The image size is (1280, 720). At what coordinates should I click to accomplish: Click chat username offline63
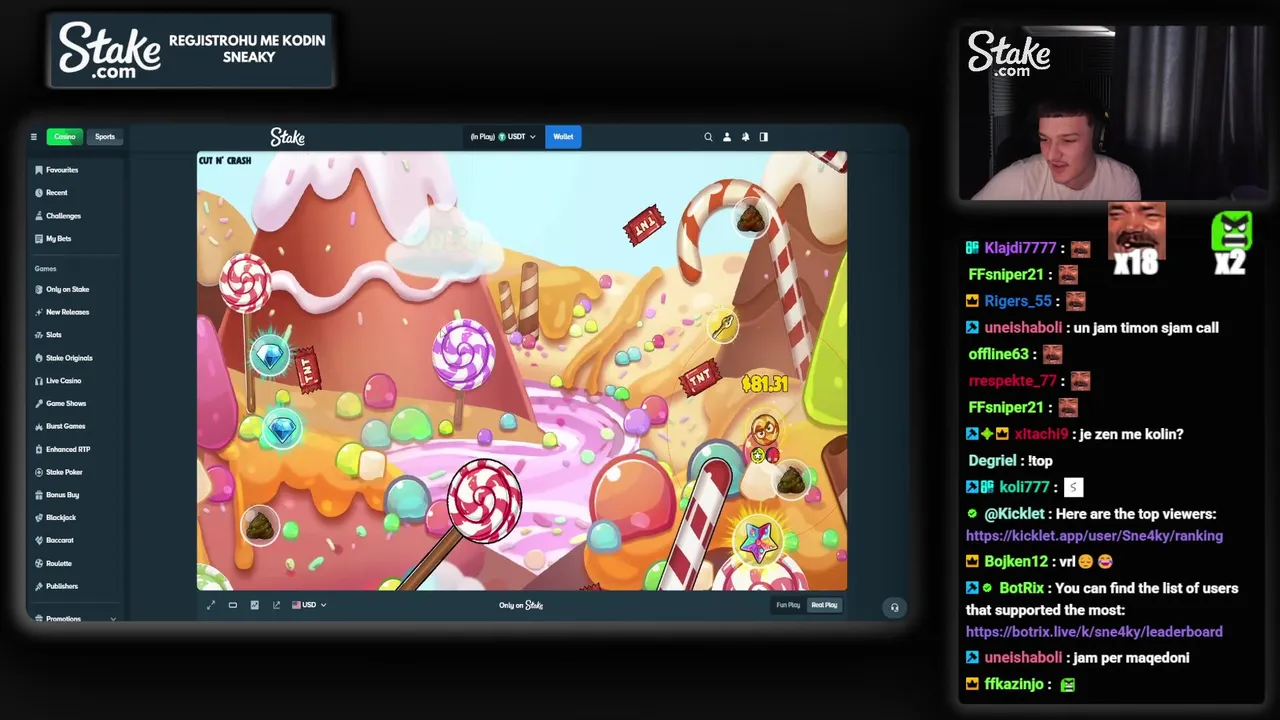tap(998, 354)
